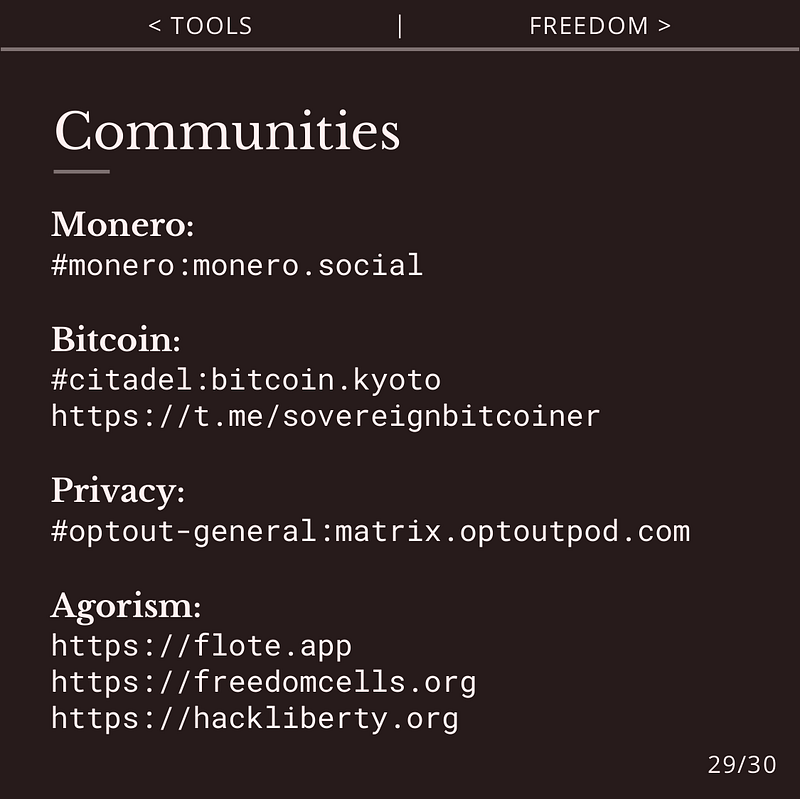Click the short underline beneath Communities
The width and height of the screenshot is (800, 799).
pos(82,171)
